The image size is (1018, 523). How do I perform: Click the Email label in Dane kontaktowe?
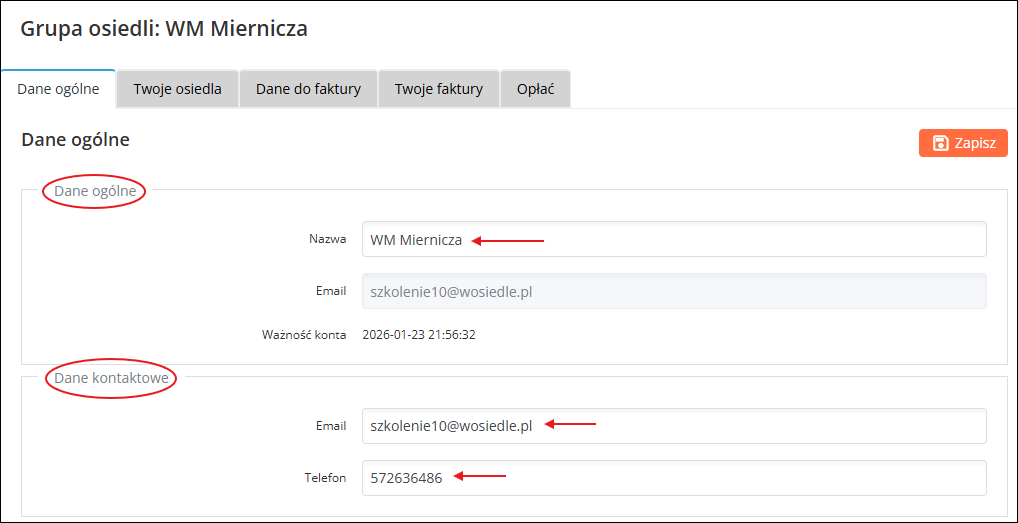point(330,425)
